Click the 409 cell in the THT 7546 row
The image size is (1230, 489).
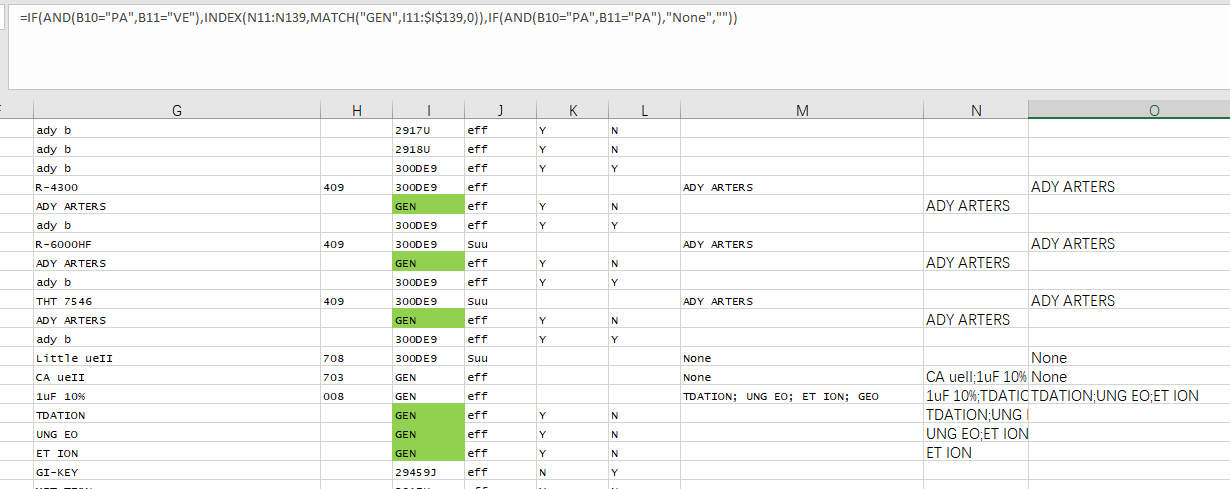tap(357, 301)
